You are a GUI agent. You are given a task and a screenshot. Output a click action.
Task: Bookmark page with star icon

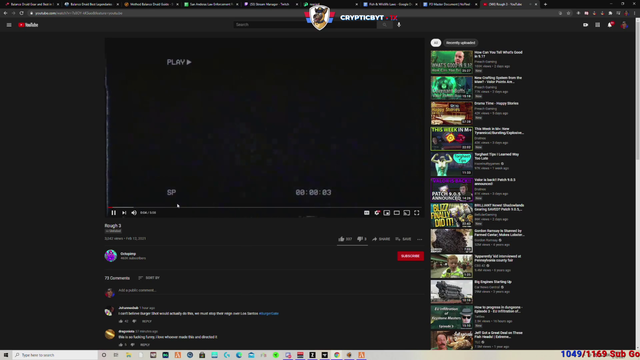(x=568, y=13)
